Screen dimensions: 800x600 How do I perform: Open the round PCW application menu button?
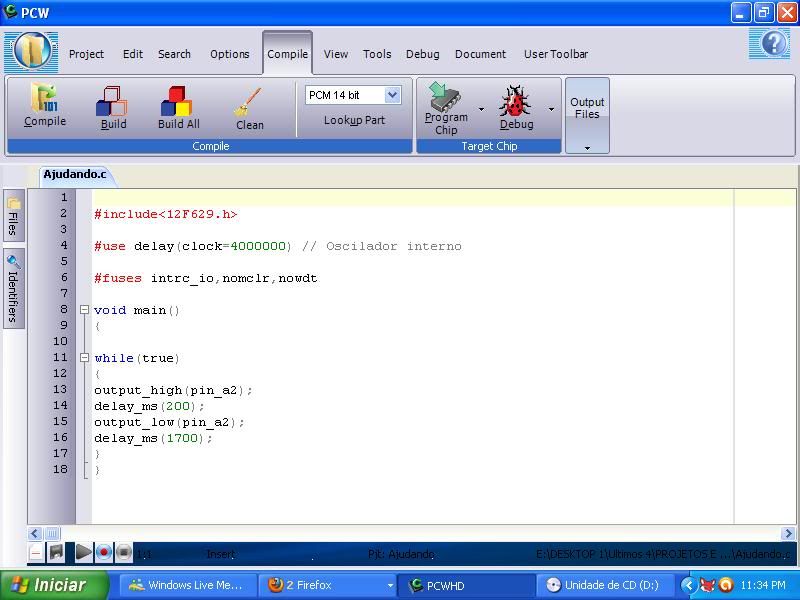(x=32, y=52)
